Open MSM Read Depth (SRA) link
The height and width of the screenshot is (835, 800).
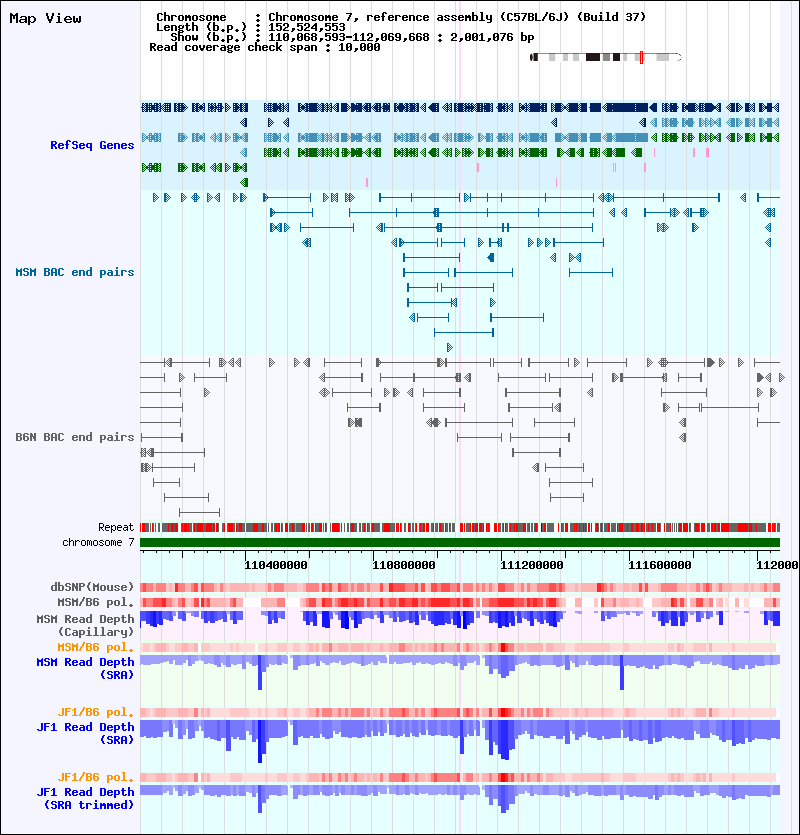coord(85,668)
